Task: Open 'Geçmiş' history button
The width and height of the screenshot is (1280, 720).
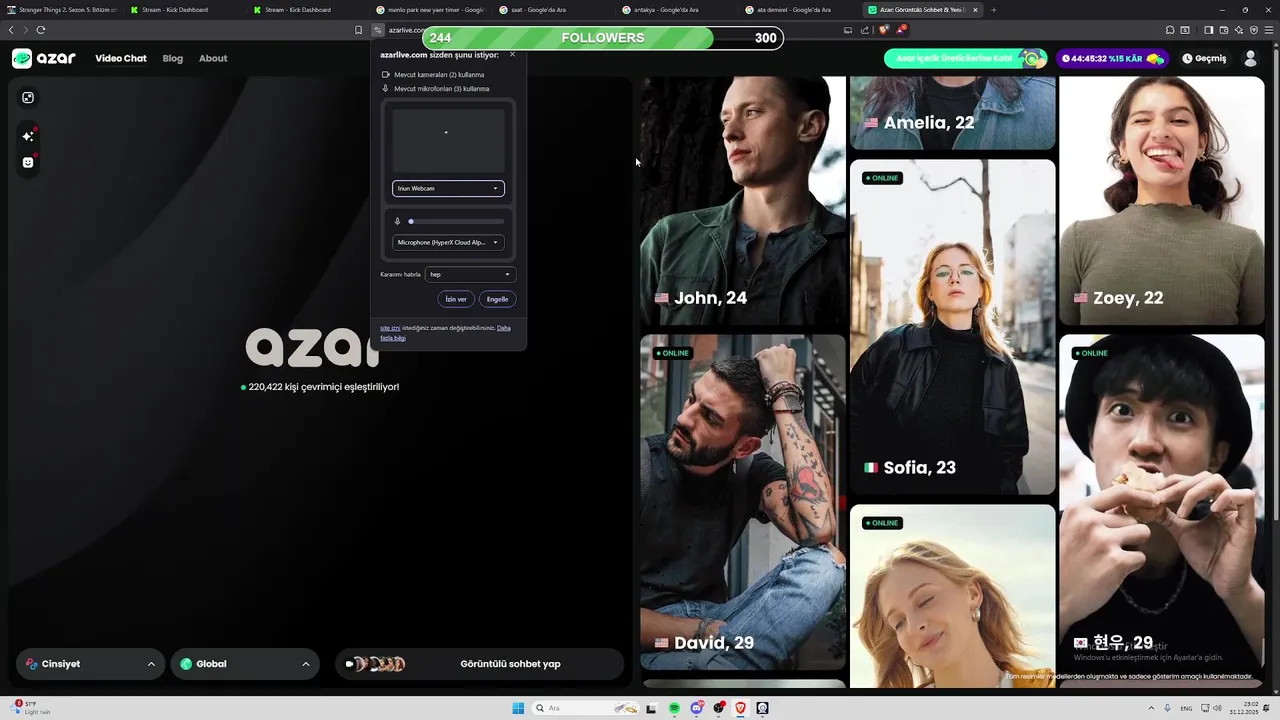Action: coord(1204,58)
